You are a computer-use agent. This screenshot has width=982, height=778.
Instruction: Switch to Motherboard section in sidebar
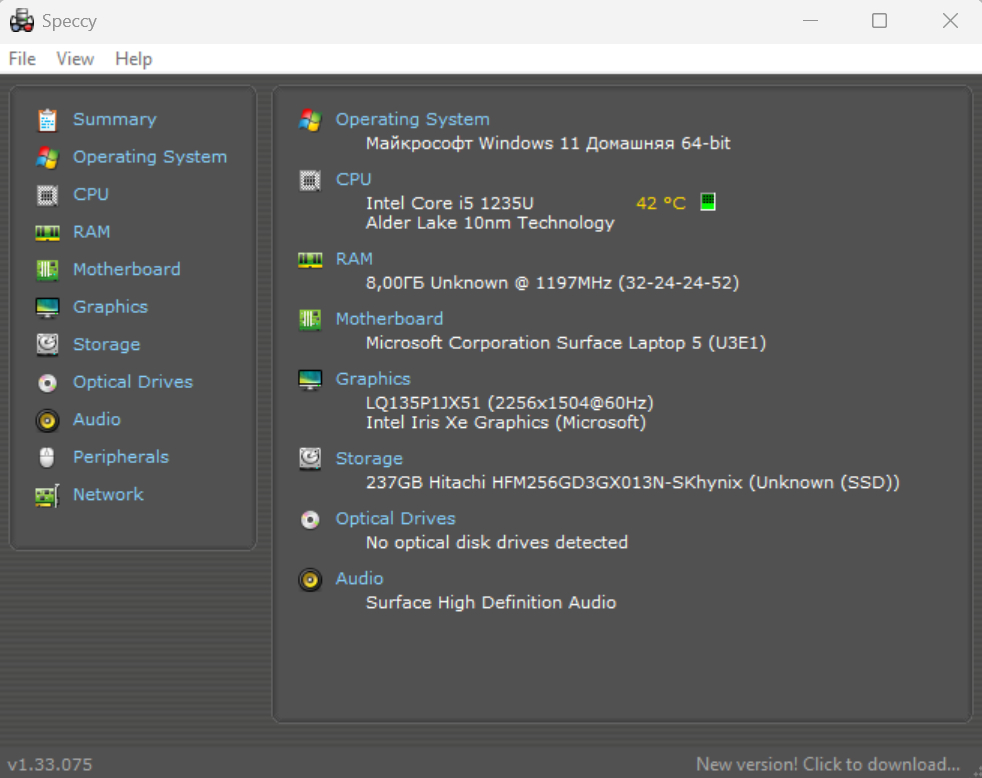(127, 269)
